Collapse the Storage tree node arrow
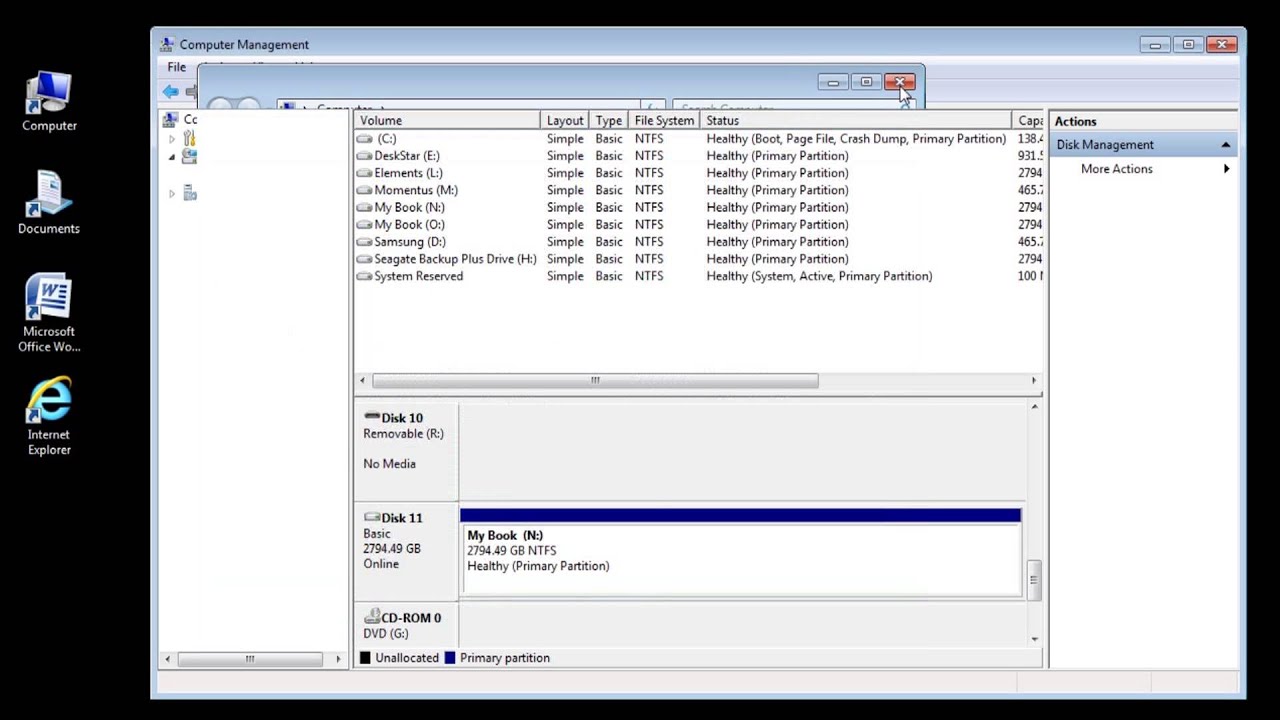This screenshot has height=720, width=1280. click(172, 157)
